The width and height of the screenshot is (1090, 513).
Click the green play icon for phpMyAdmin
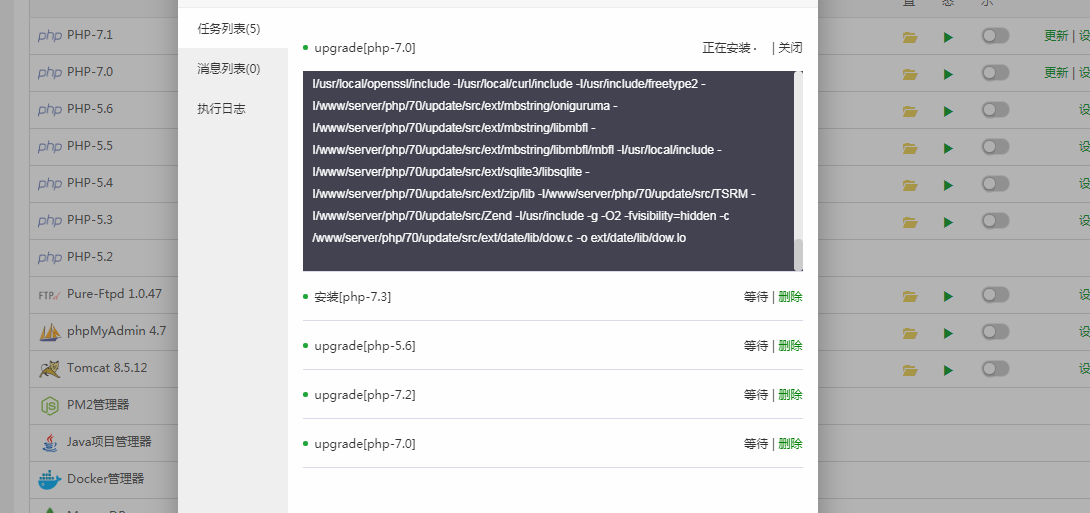tap(948, 333)
